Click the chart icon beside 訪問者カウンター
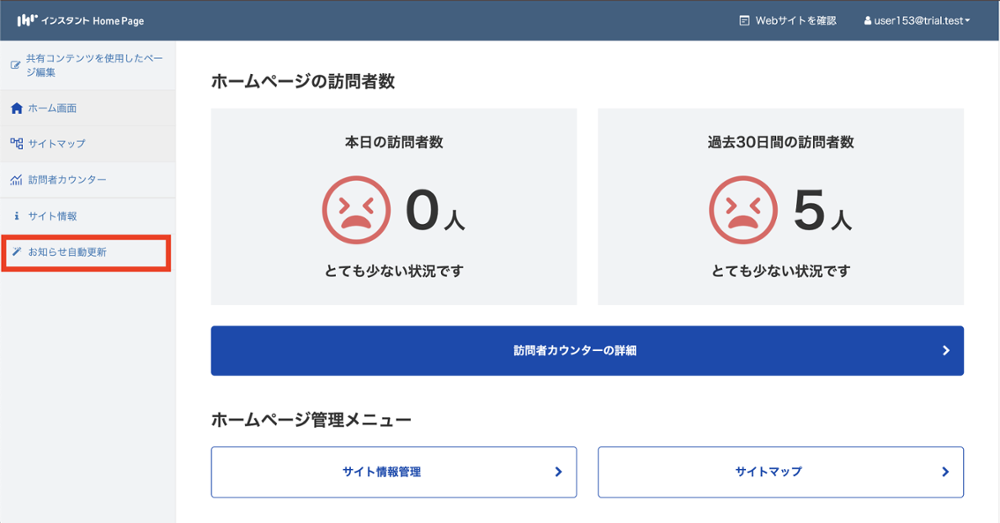1000x523 pixels. [x=16, y=180]
